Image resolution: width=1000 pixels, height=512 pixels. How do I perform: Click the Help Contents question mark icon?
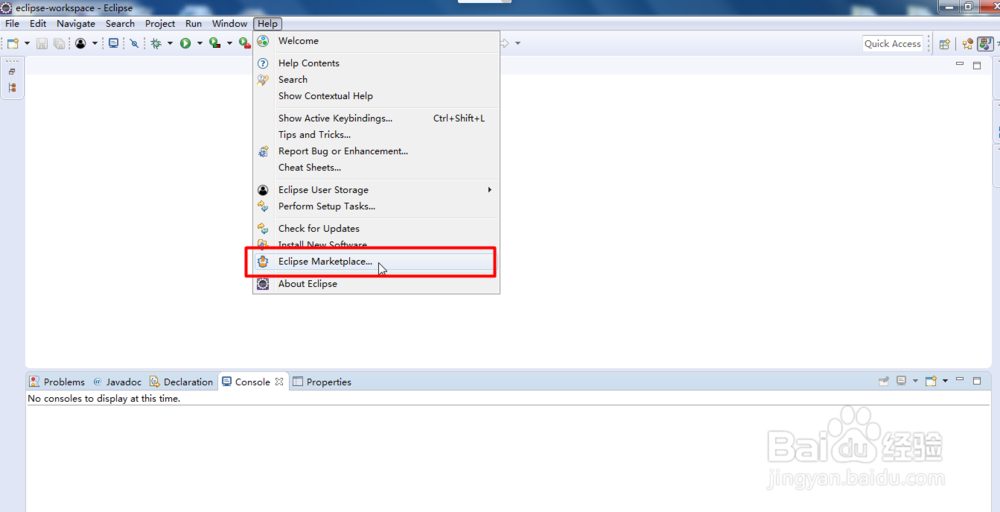(x=263, y=63)
